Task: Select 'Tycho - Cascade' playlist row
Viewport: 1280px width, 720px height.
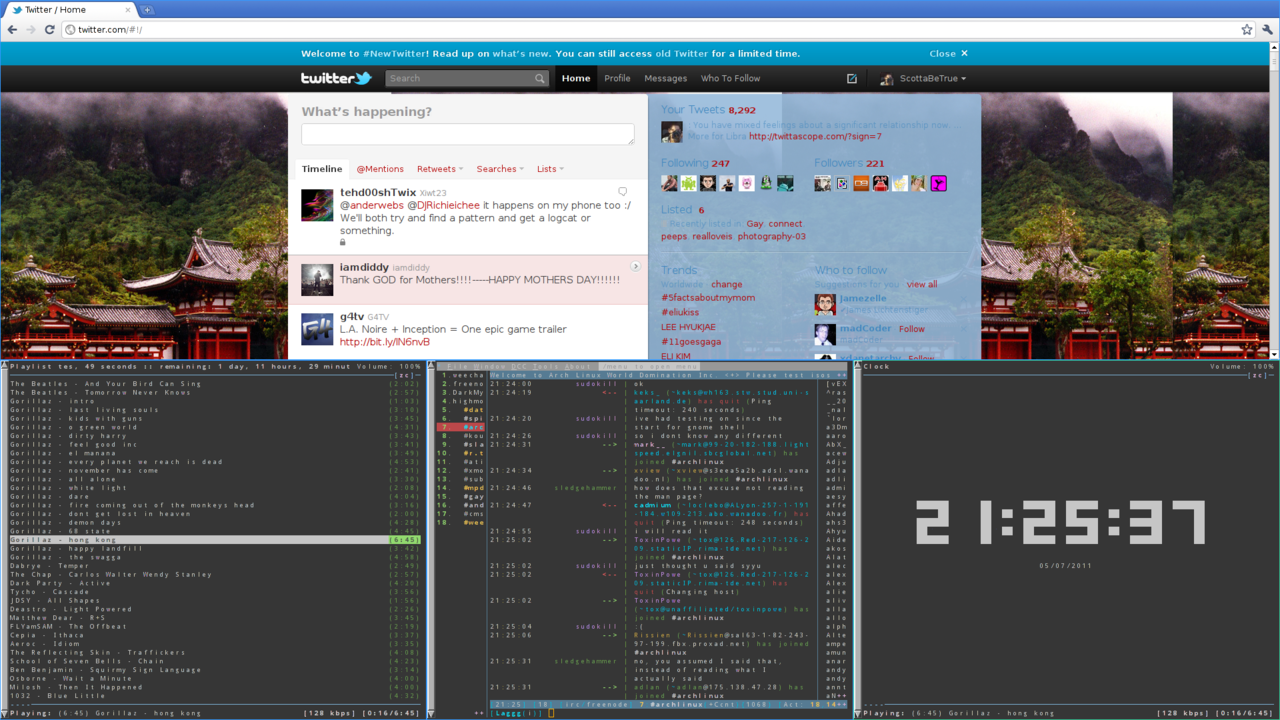Action: [215, 592]
